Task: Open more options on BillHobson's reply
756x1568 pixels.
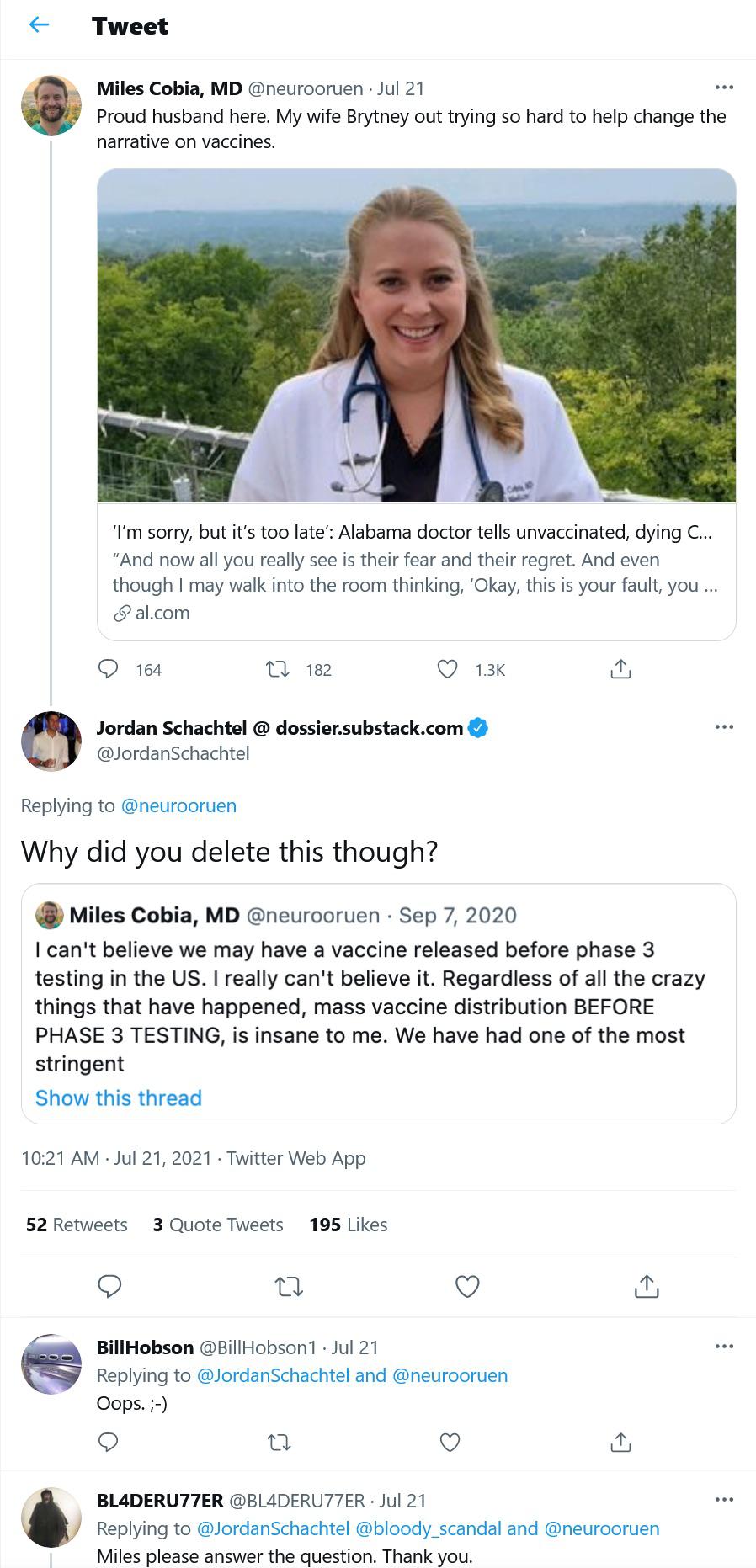Action: click(x=723, y=1347)
